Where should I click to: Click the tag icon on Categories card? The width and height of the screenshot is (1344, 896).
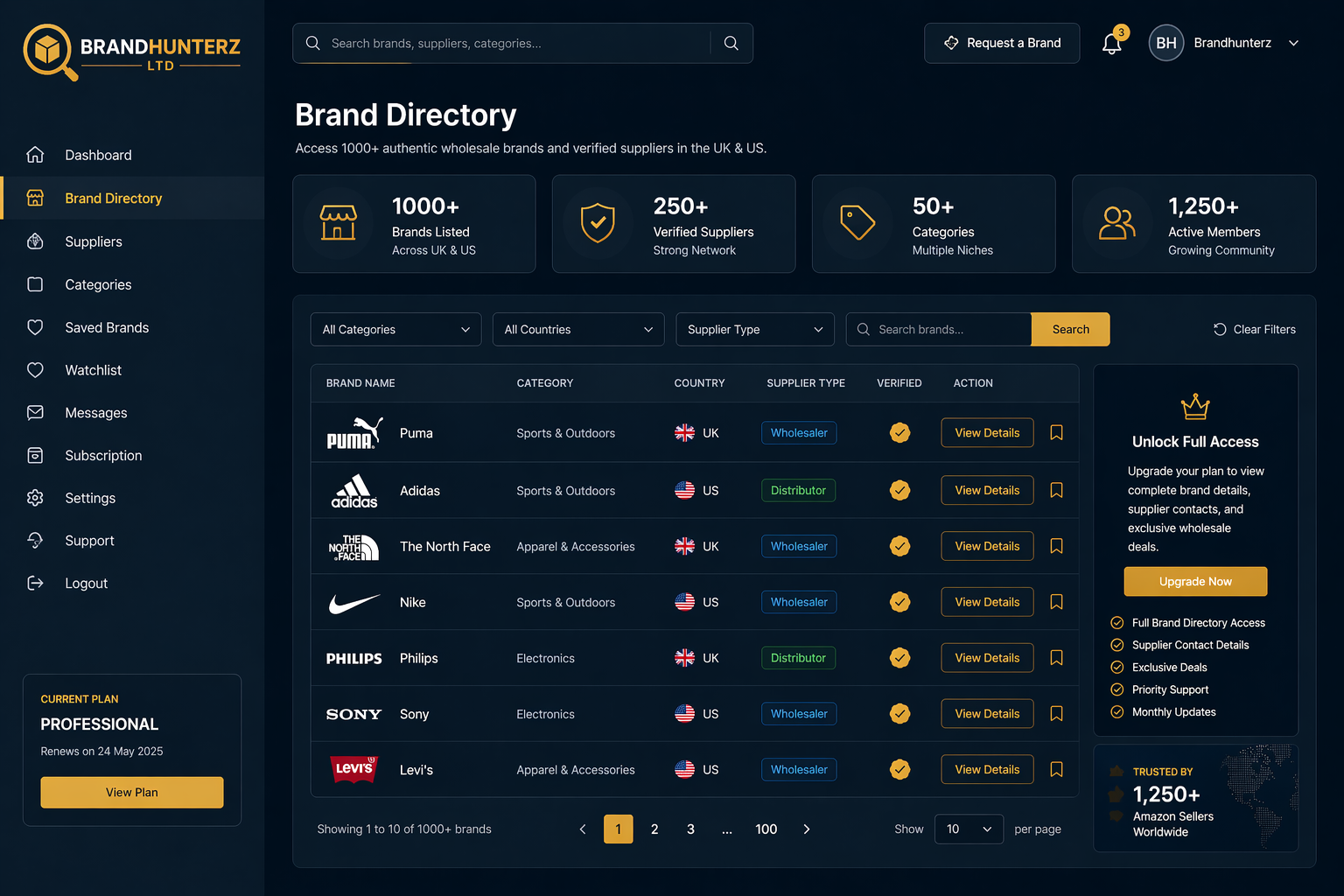coord(857,222)
